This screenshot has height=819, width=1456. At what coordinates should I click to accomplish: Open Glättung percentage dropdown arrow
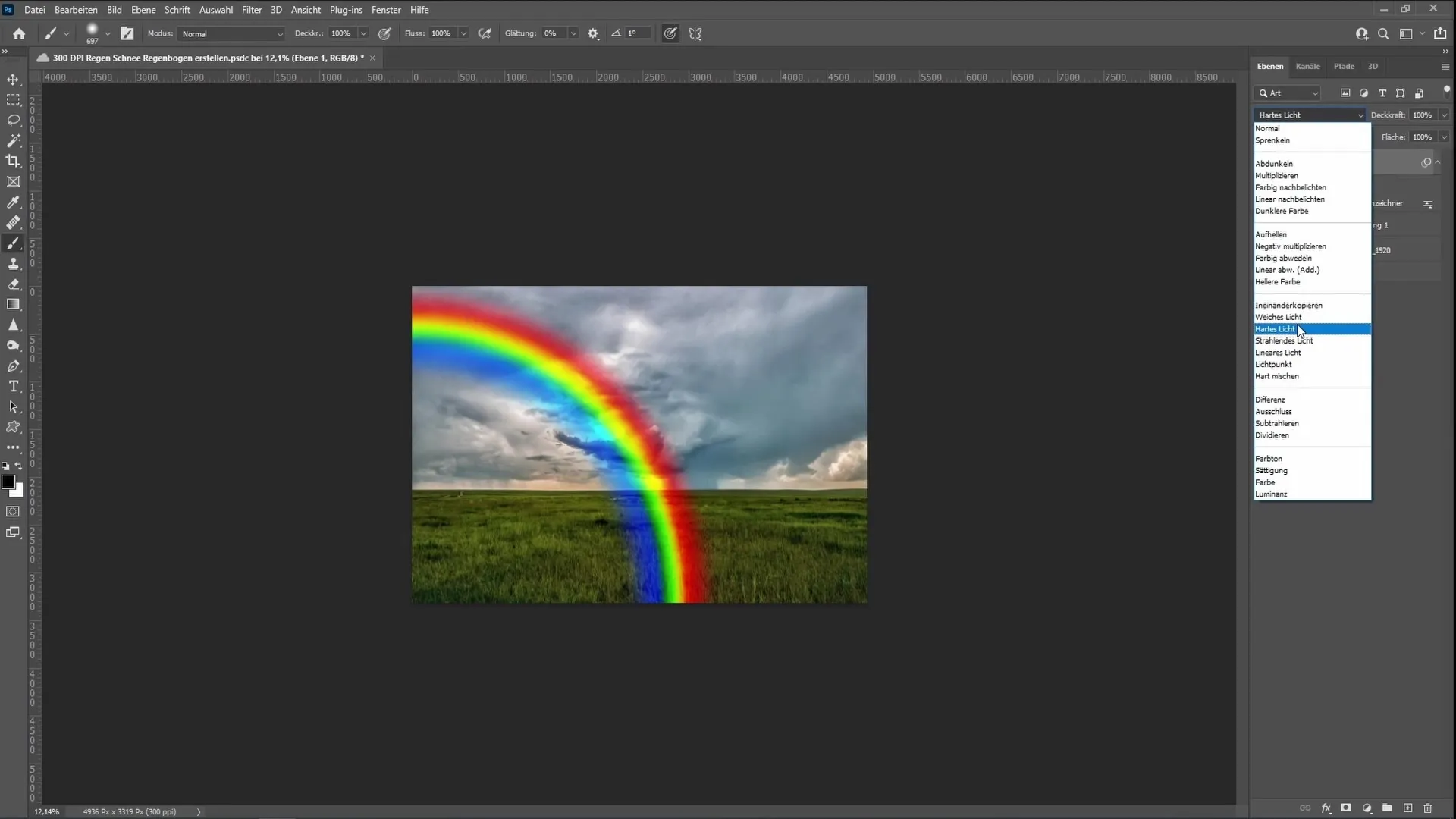coord(573,33)
